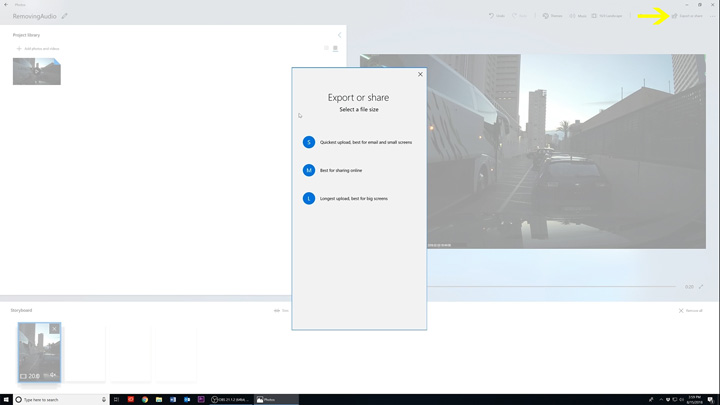Edit the RemovingAudio project name pencil icon
720x405 pixels.
(65, 16)
